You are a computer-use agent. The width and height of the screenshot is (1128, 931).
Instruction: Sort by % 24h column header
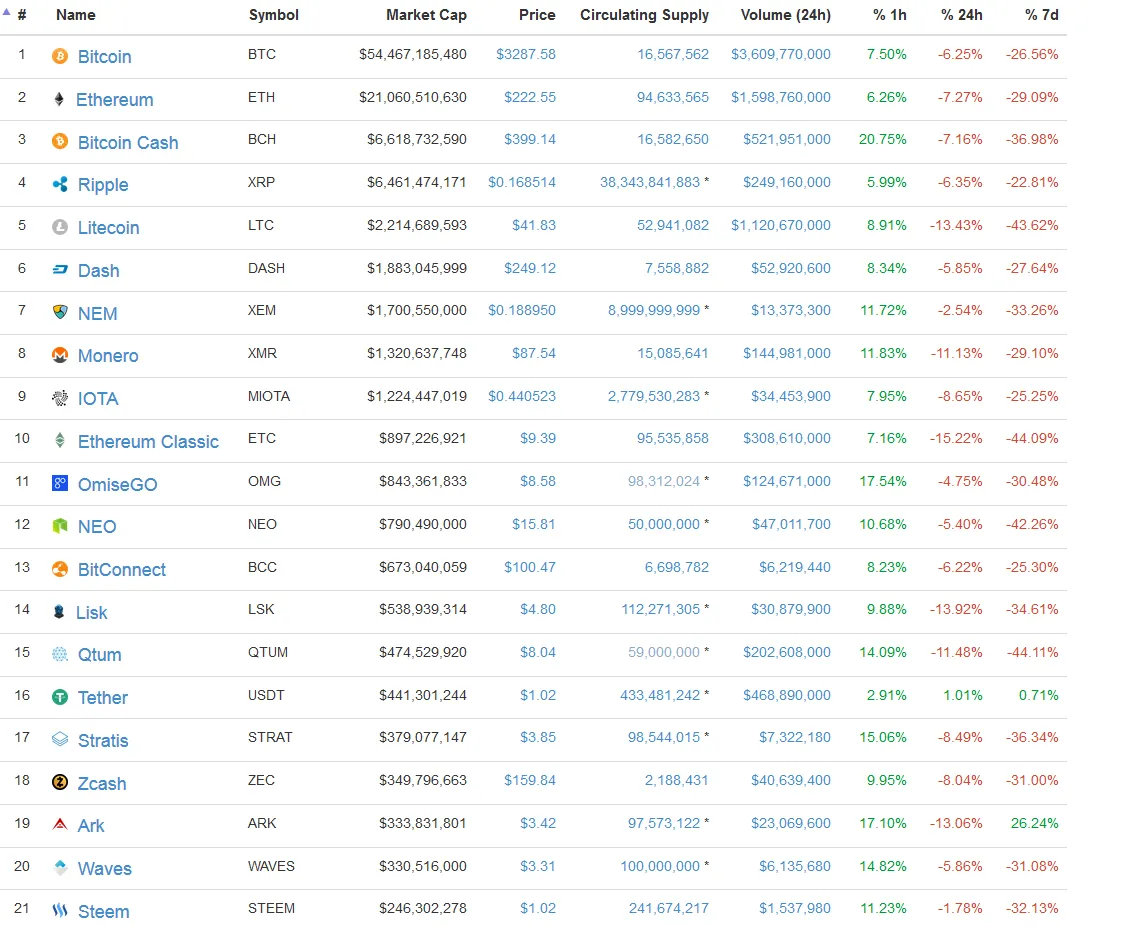tap(962, 15)
